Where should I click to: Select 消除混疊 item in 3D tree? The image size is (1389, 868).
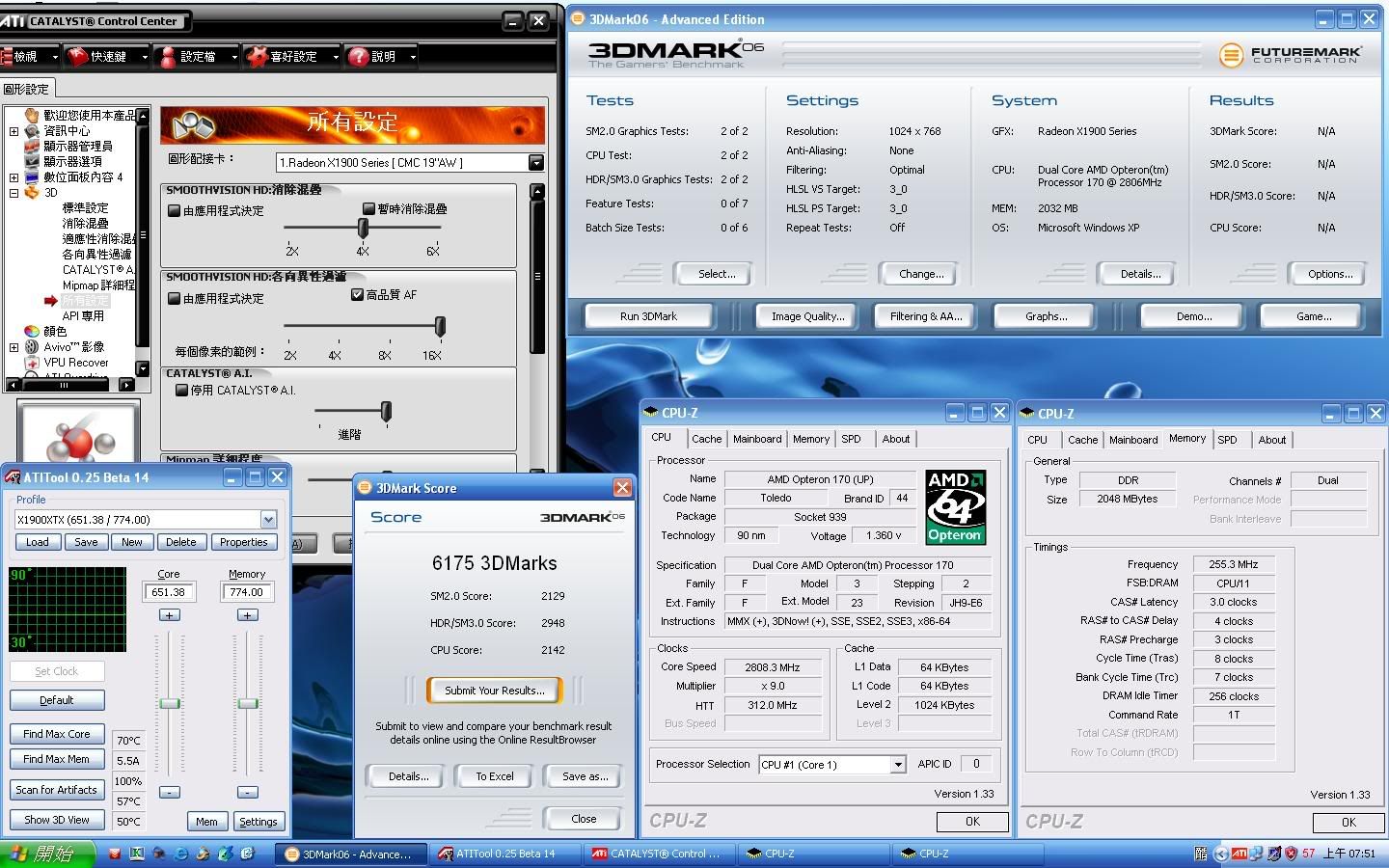click(85, 223)
